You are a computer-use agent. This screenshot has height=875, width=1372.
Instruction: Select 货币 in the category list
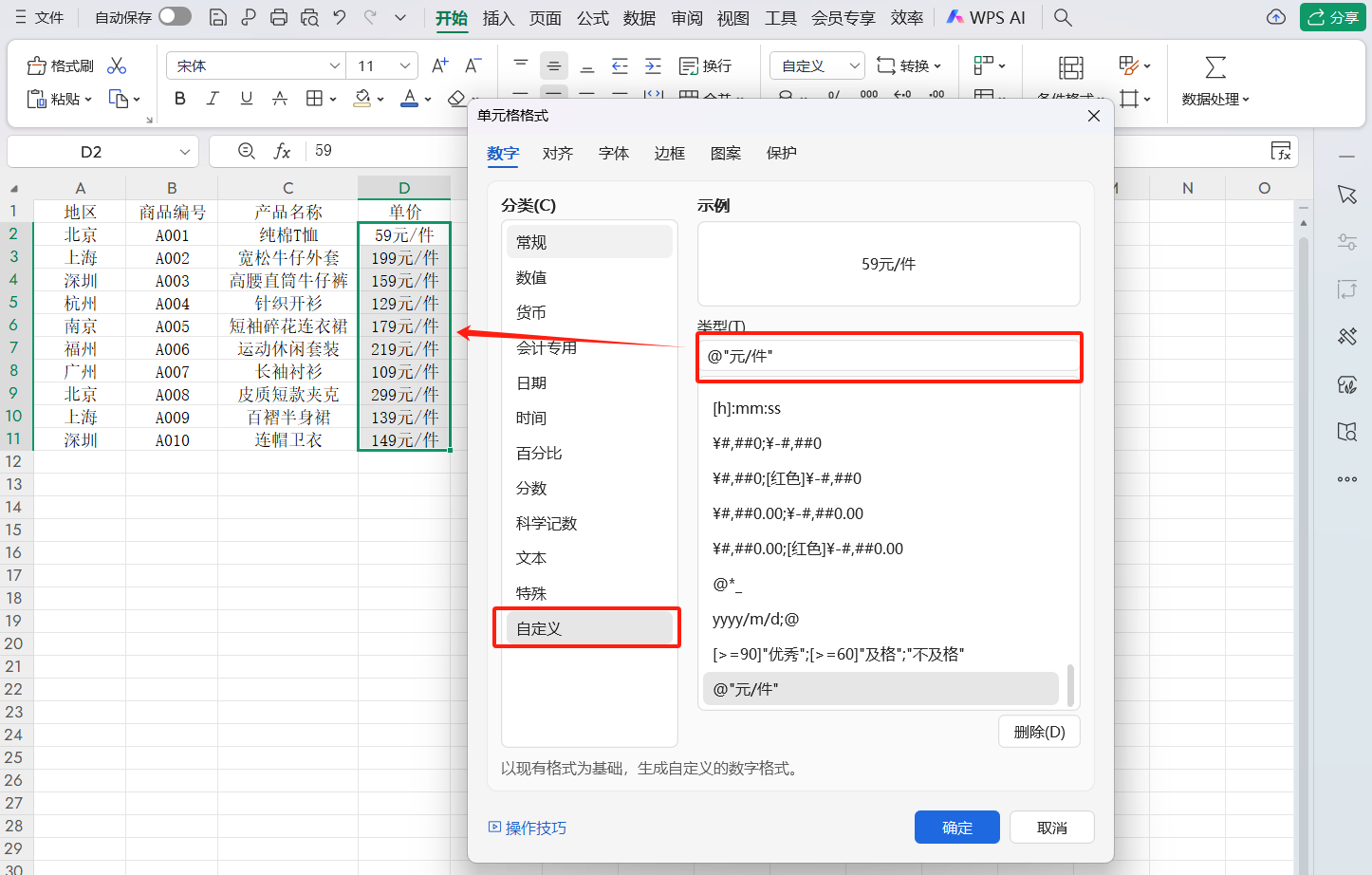tap(536, 311)
